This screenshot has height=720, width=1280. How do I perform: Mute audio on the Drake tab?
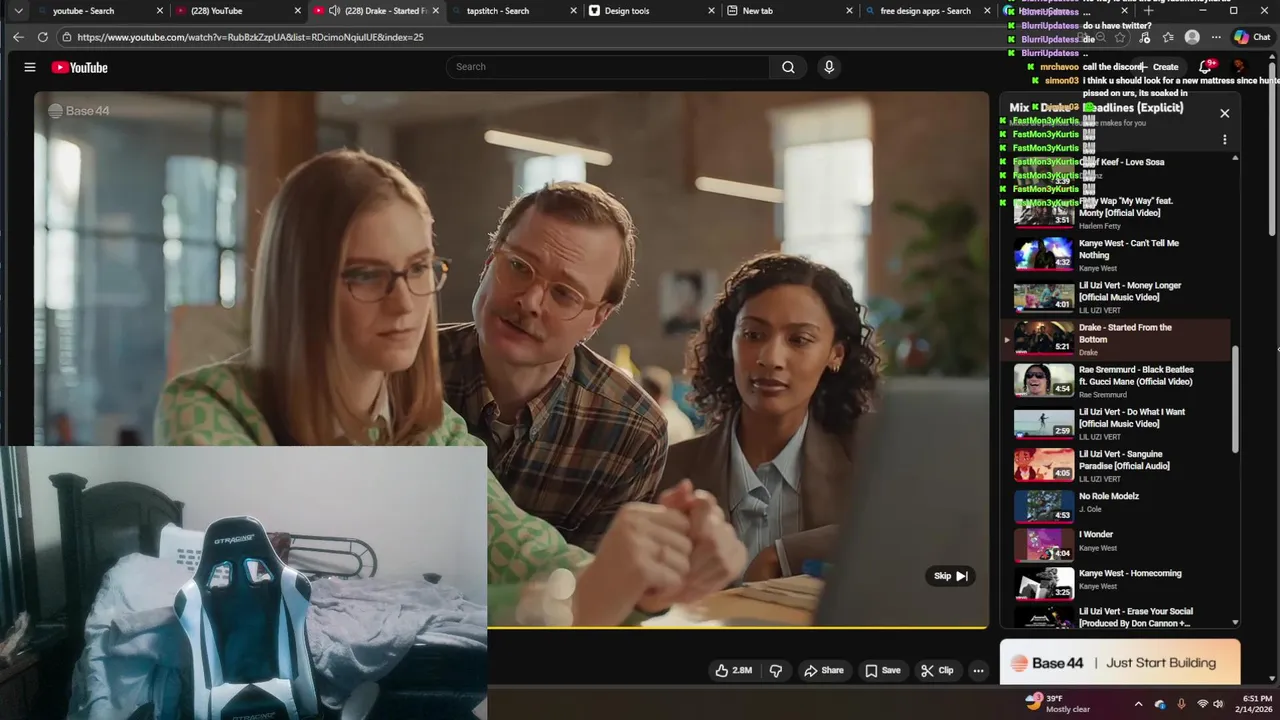(x=334, y=11)
